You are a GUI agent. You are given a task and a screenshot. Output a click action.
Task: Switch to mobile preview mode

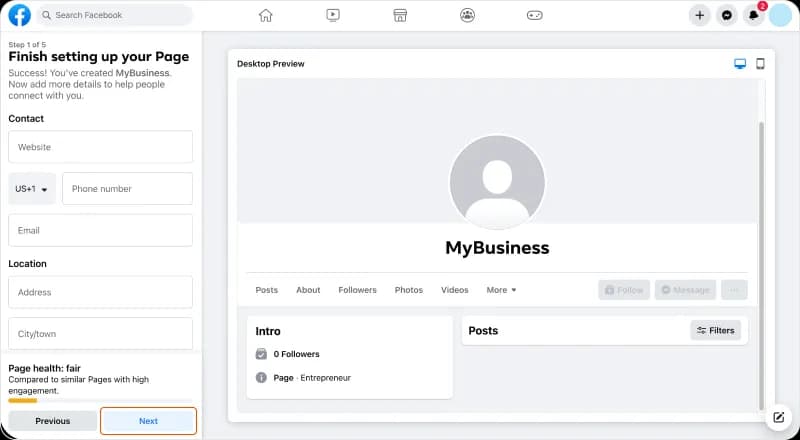point(760,64)
